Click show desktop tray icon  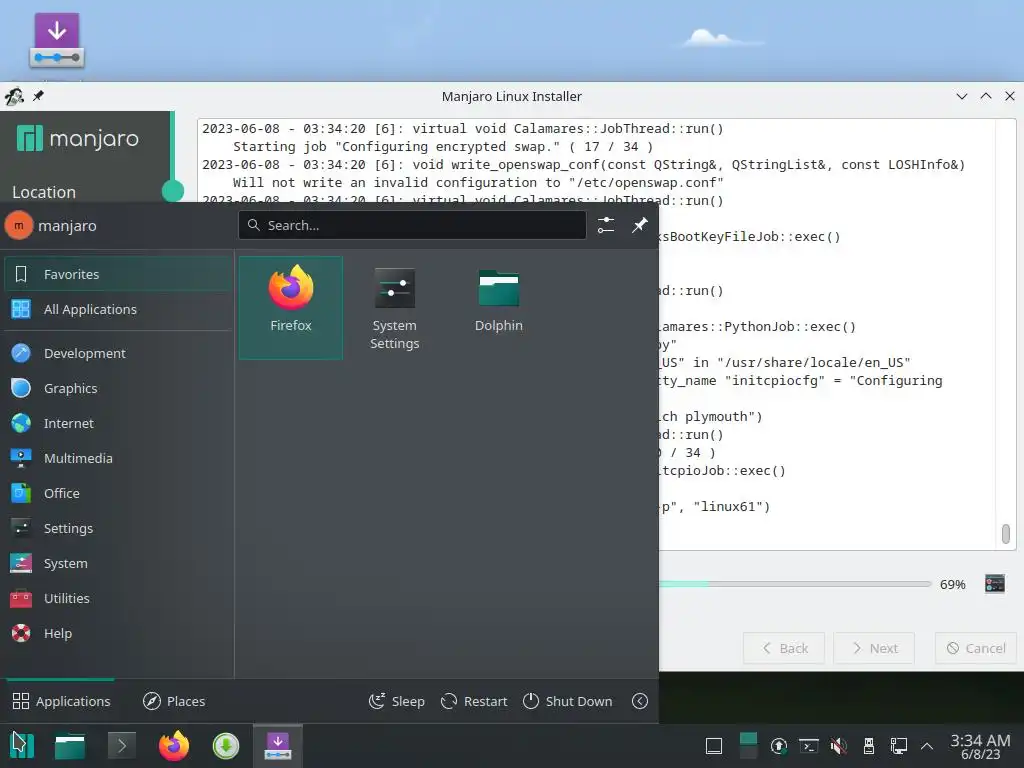(x=714, y=746)
